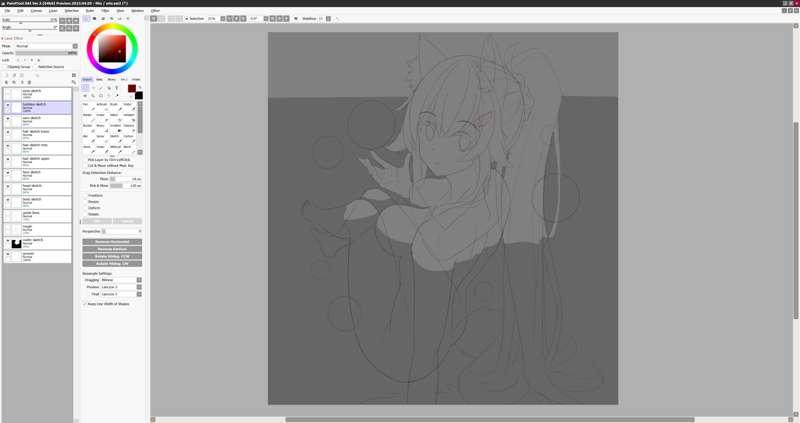The height and width of the screenshot is (423, 800).
Task: Reset the canvas zoom scale in navigator
Action: click(x=76, y=21)
